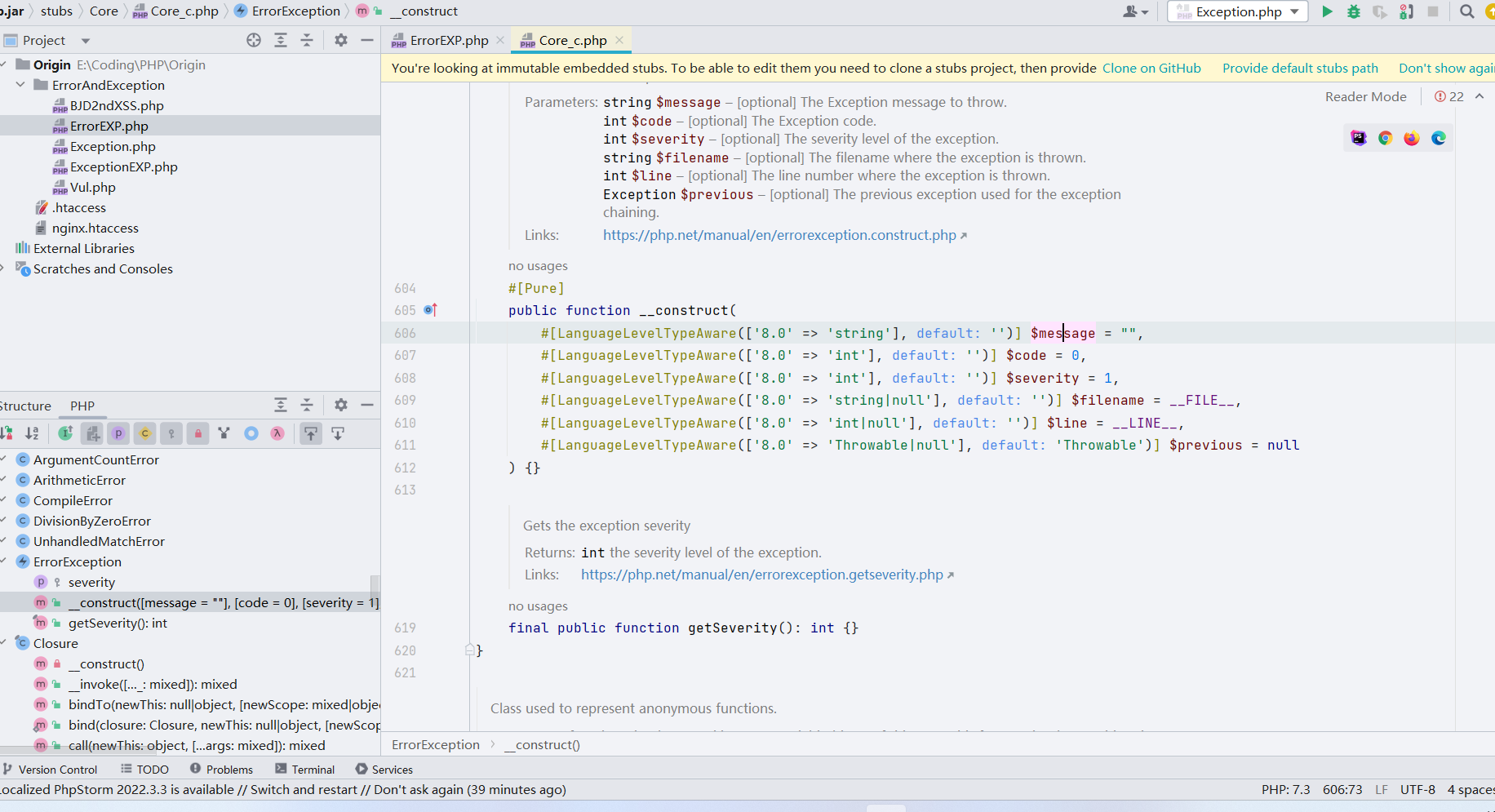
Task: Open the errorexception.construct.php manual link
Action: pos(779,235)
